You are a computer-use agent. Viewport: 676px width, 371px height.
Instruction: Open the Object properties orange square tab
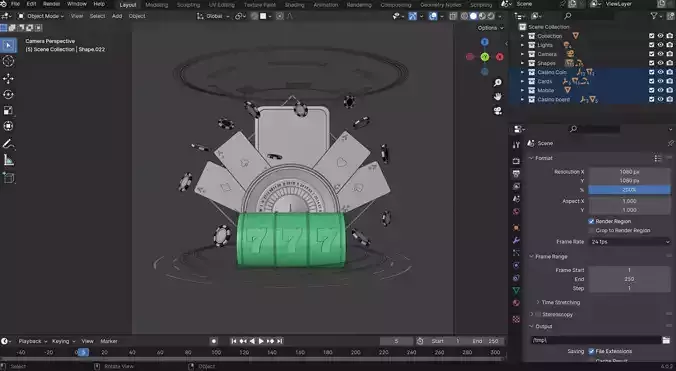click(x=516, y=227)
